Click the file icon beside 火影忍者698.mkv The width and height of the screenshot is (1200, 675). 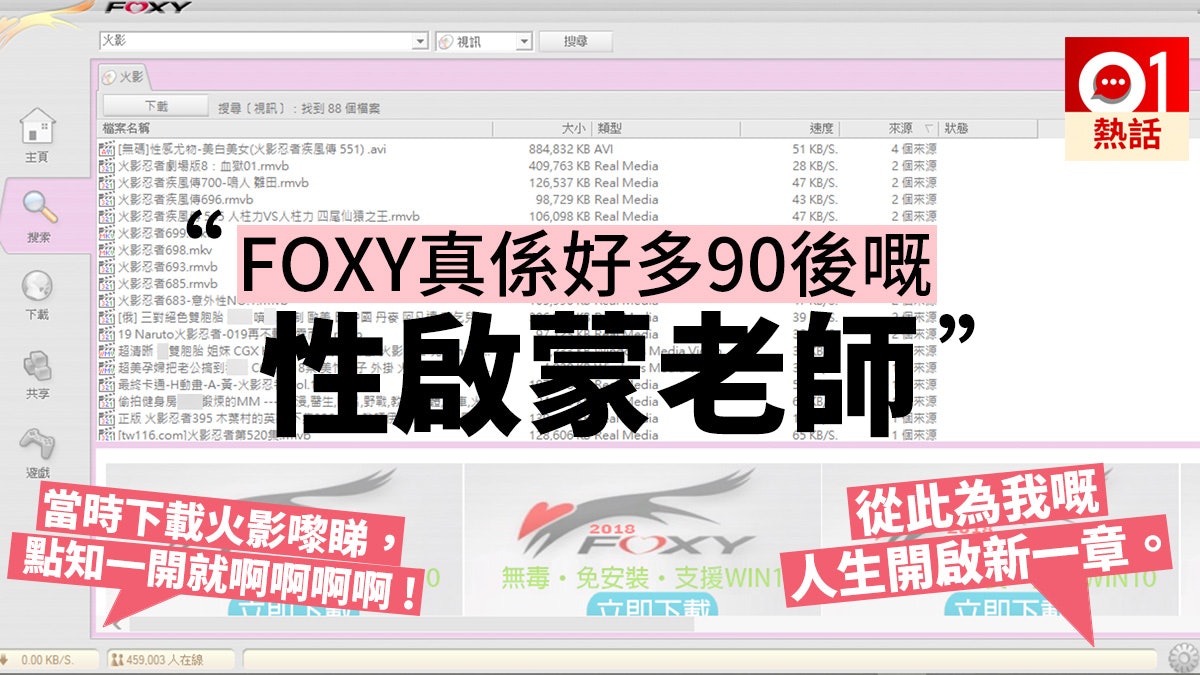pyautogui.click(x=107, y=249)
